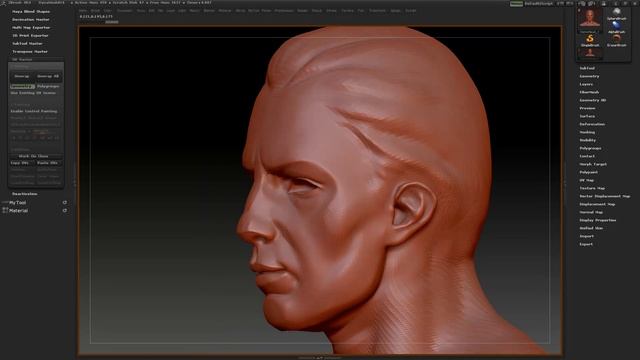
Task: Pick the EraserBrush tool icon
Action: 617,40
